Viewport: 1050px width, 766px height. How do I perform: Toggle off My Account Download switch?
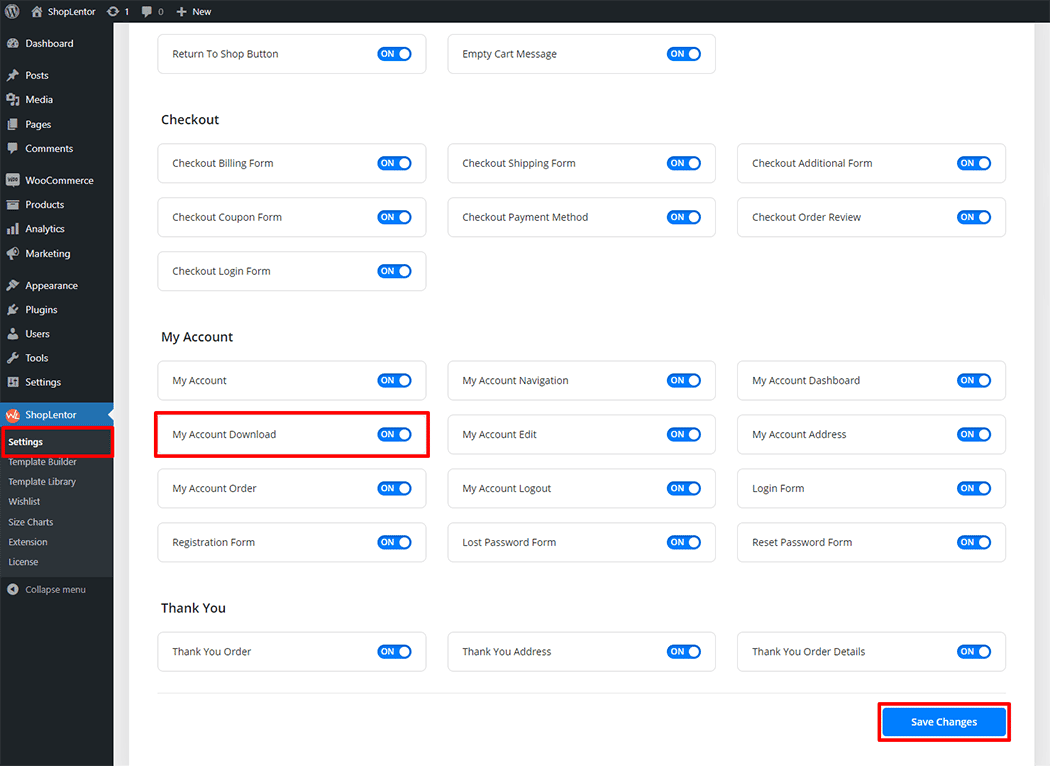click(394, 435)
